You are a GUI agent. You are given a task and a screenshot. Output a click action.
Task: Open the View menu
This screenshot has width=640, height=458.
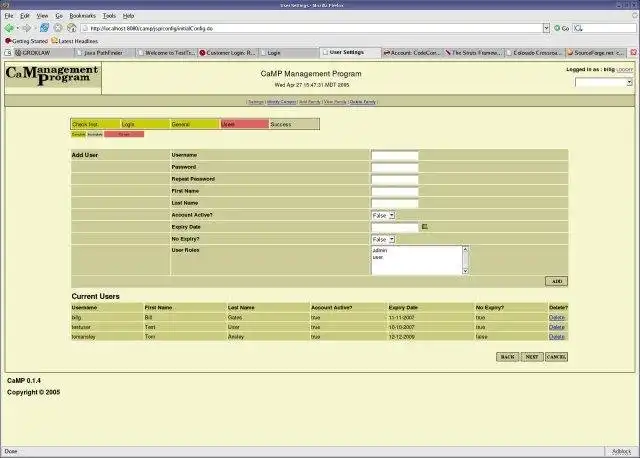(42, 16)
